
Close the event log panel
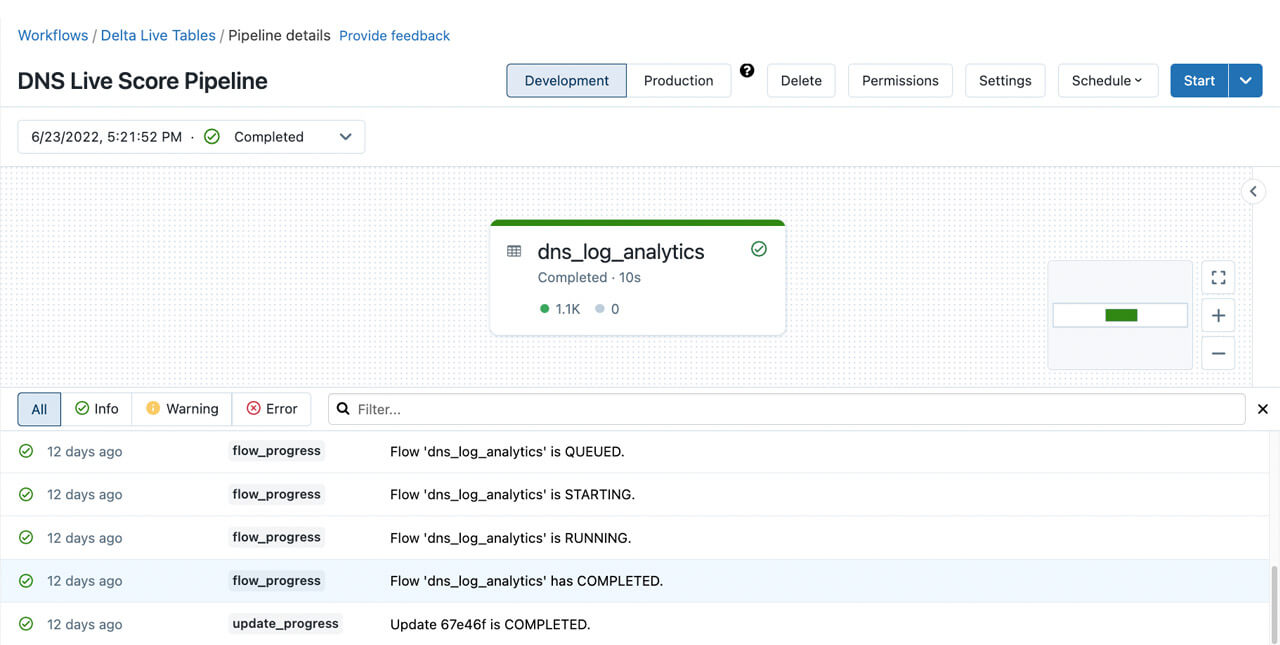click(x=1262, y=409)
